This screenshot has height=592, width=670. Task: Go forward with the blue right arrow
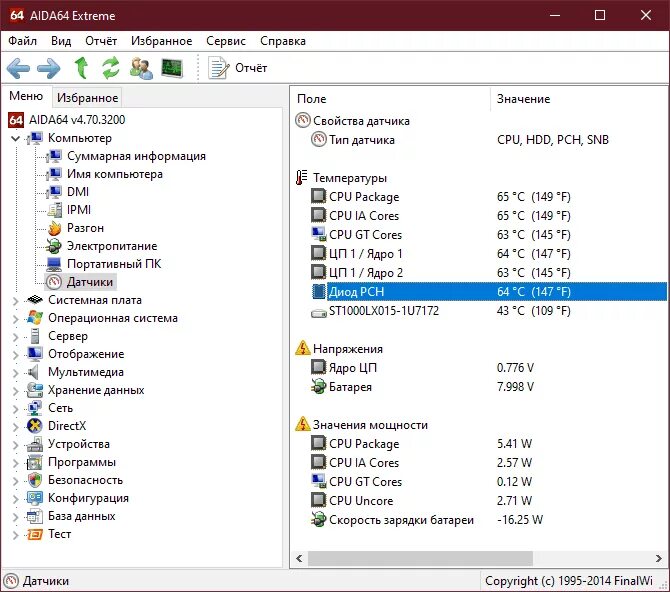[x=49, y=68]
